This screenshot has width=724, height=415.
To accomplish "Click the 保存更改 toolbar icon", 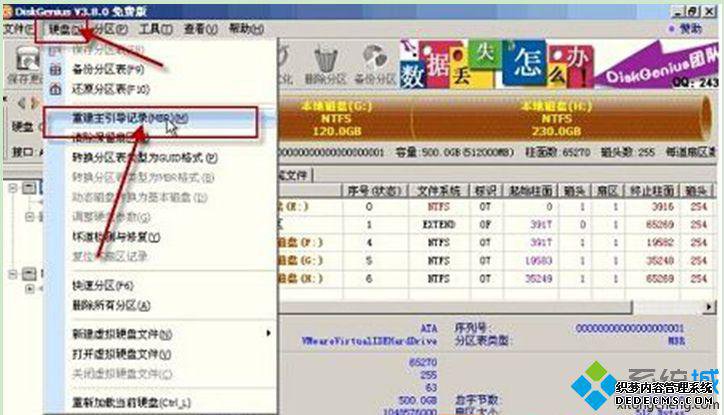I will 26,59.
